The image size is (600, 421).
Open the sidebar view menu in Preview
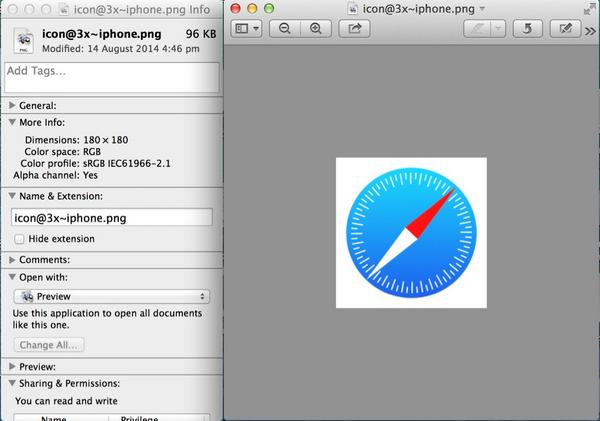[246, 29]
